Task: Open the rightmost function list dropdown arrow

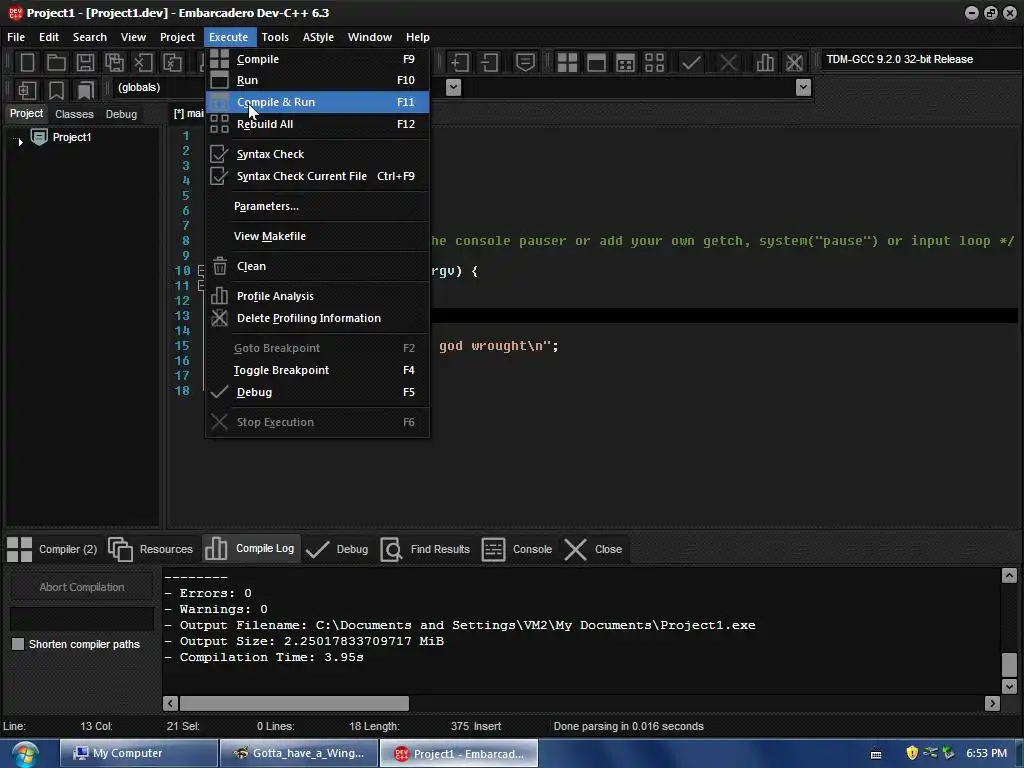Action: 804,88
